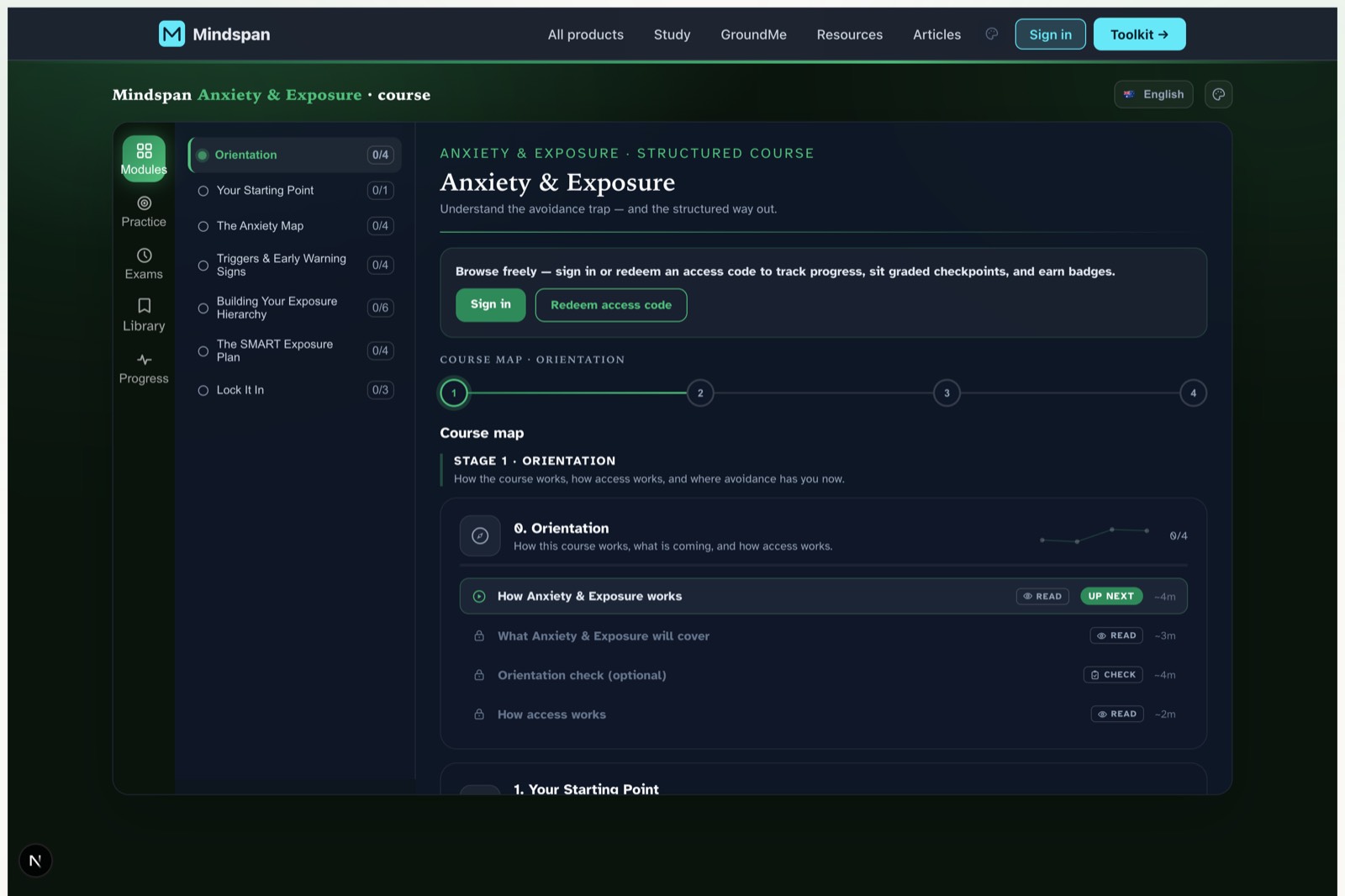Click the 1. Your Starting Point heading

point(586,788)
